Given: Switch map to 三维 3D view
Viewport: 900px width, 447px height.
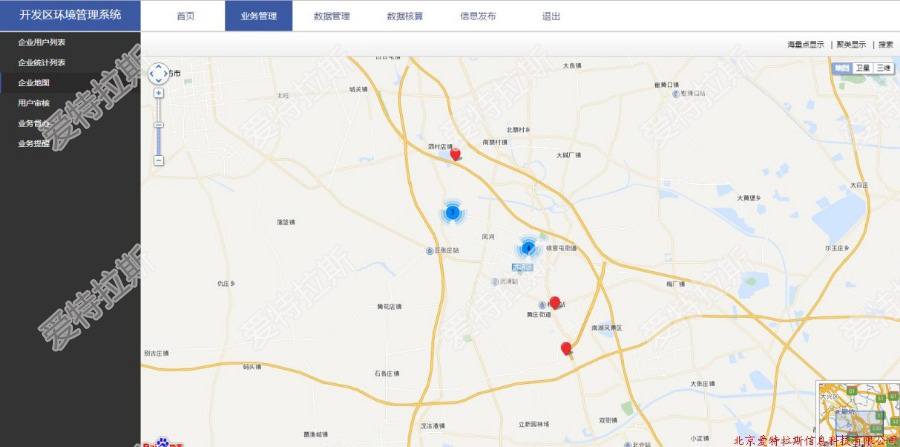Looking at the screenshot, I should [883, 67].
